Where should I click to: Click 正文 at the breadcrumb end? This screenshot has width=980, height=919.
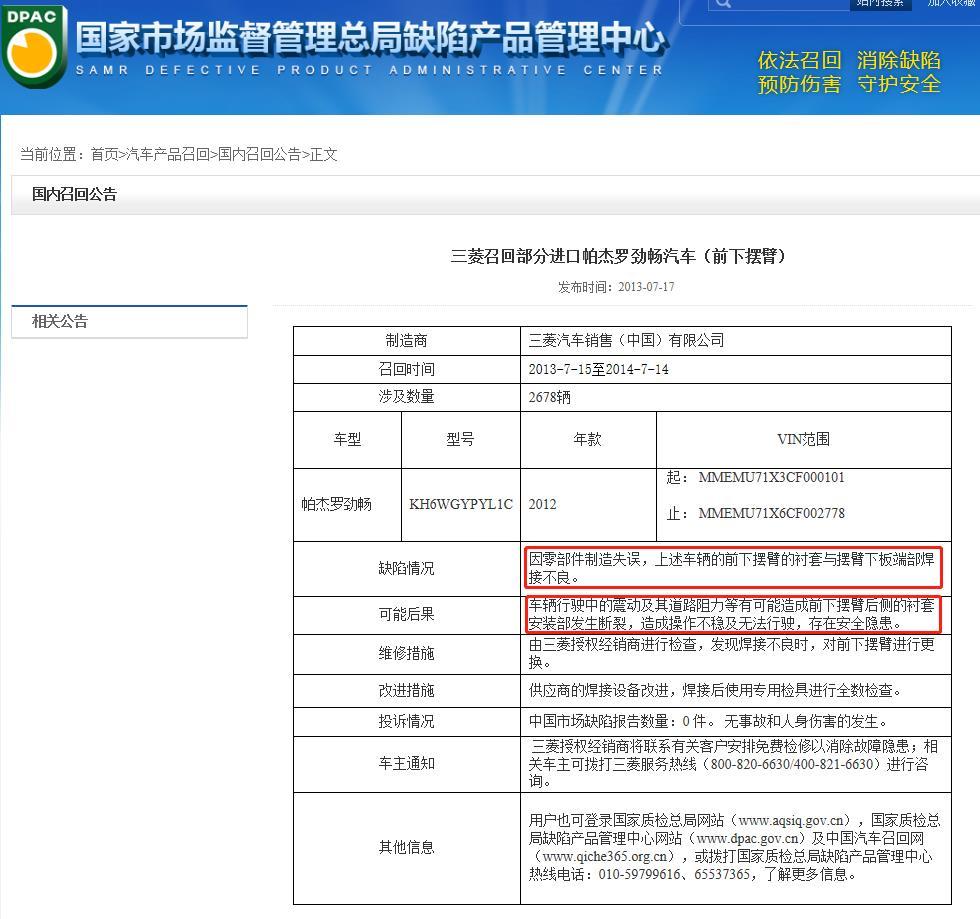(x=323, y=154)
